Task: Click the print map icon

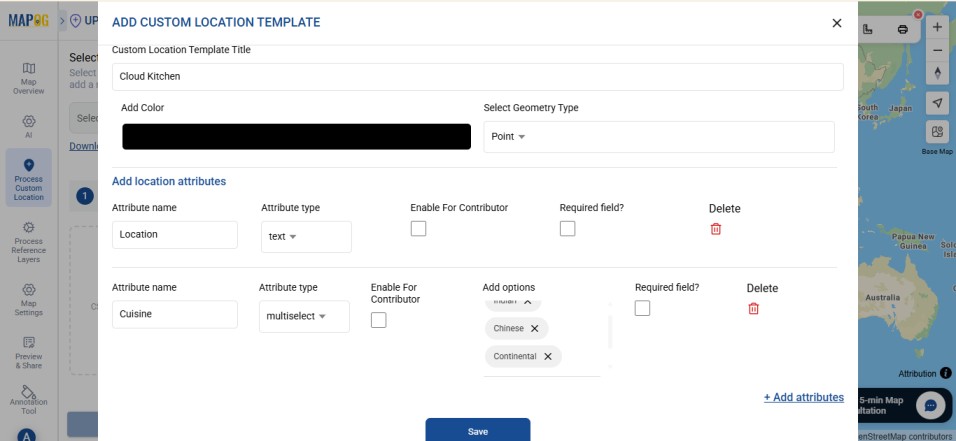Action: pyautogui.click(x=903, y=29)
